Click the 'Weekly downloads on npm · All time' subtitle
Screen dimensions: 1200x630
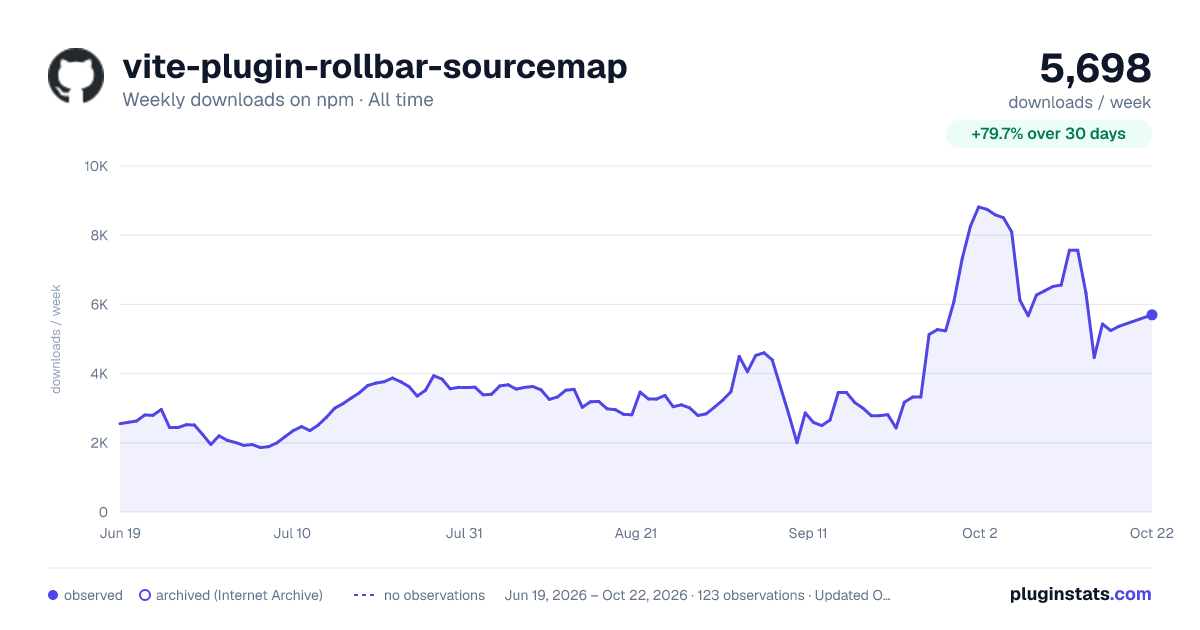point(278,100)
